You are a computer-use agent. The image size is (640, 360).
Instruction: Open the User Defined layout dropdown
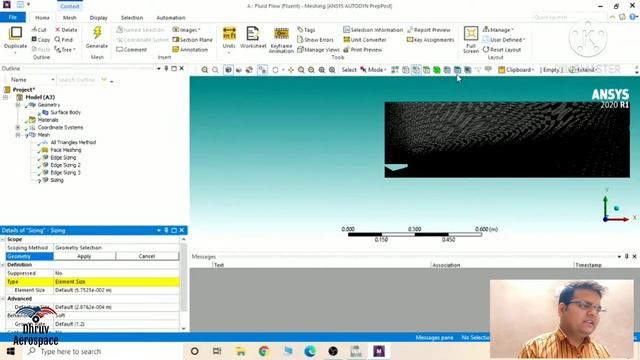tap(504, 40)
